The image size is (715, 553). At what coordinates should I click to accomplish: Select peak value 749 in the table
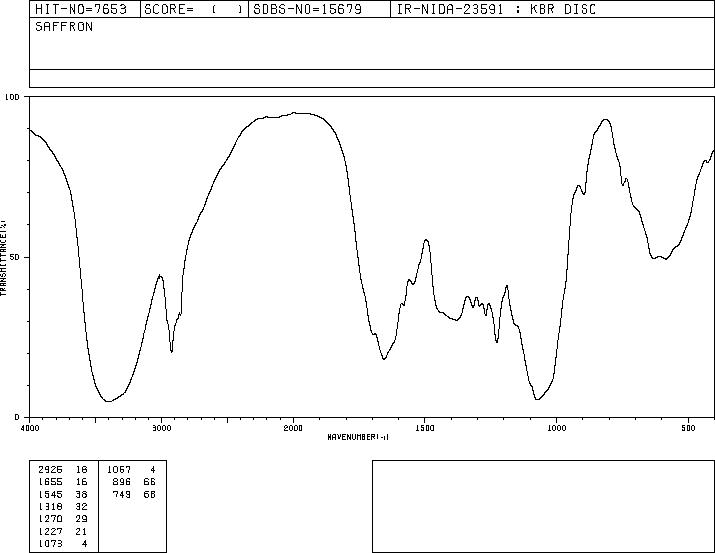pos(122,494)
